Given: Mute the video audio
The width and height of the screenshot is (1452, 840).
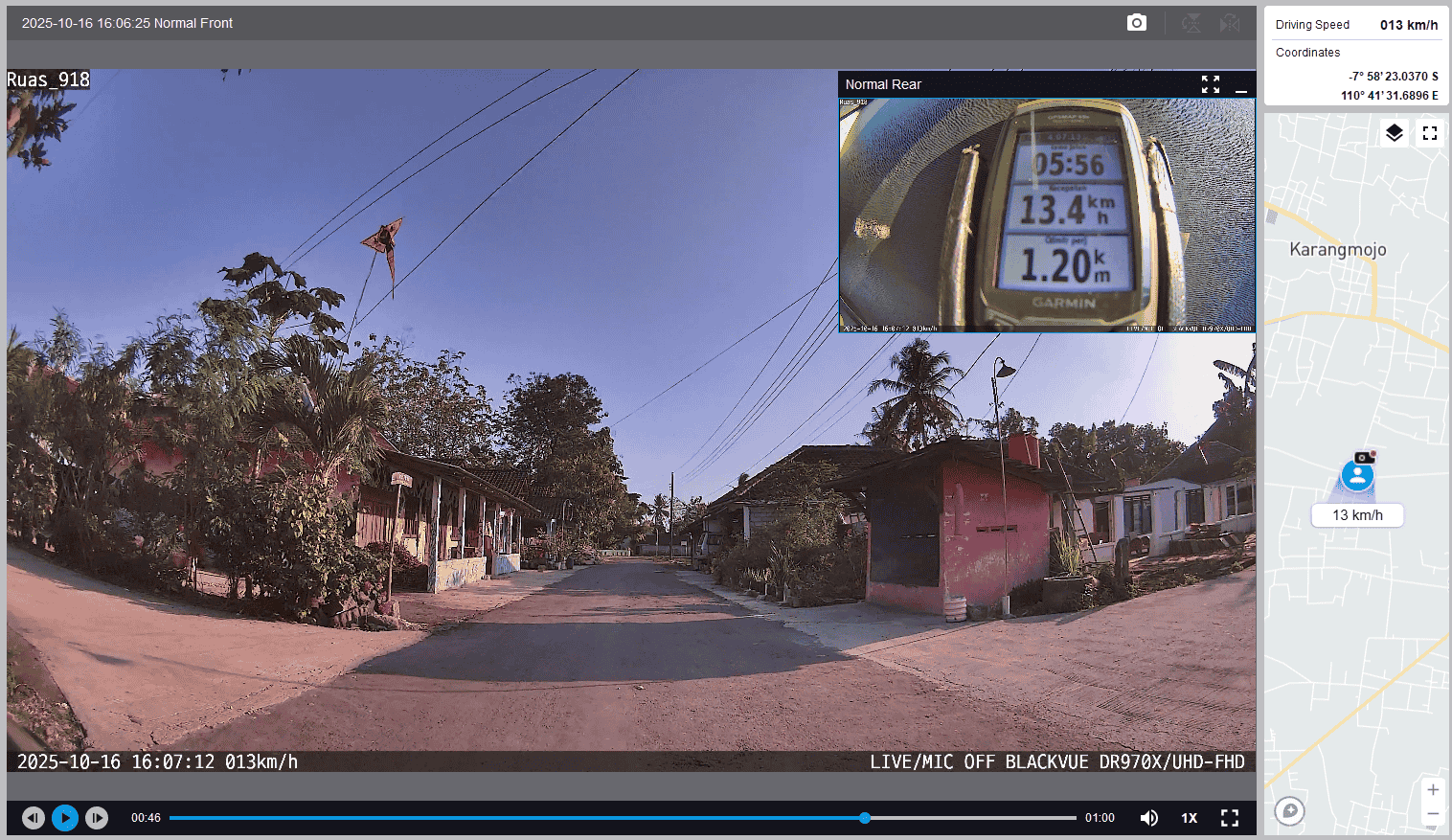Looking at the screenshot, I should (x=1149, y=818).
